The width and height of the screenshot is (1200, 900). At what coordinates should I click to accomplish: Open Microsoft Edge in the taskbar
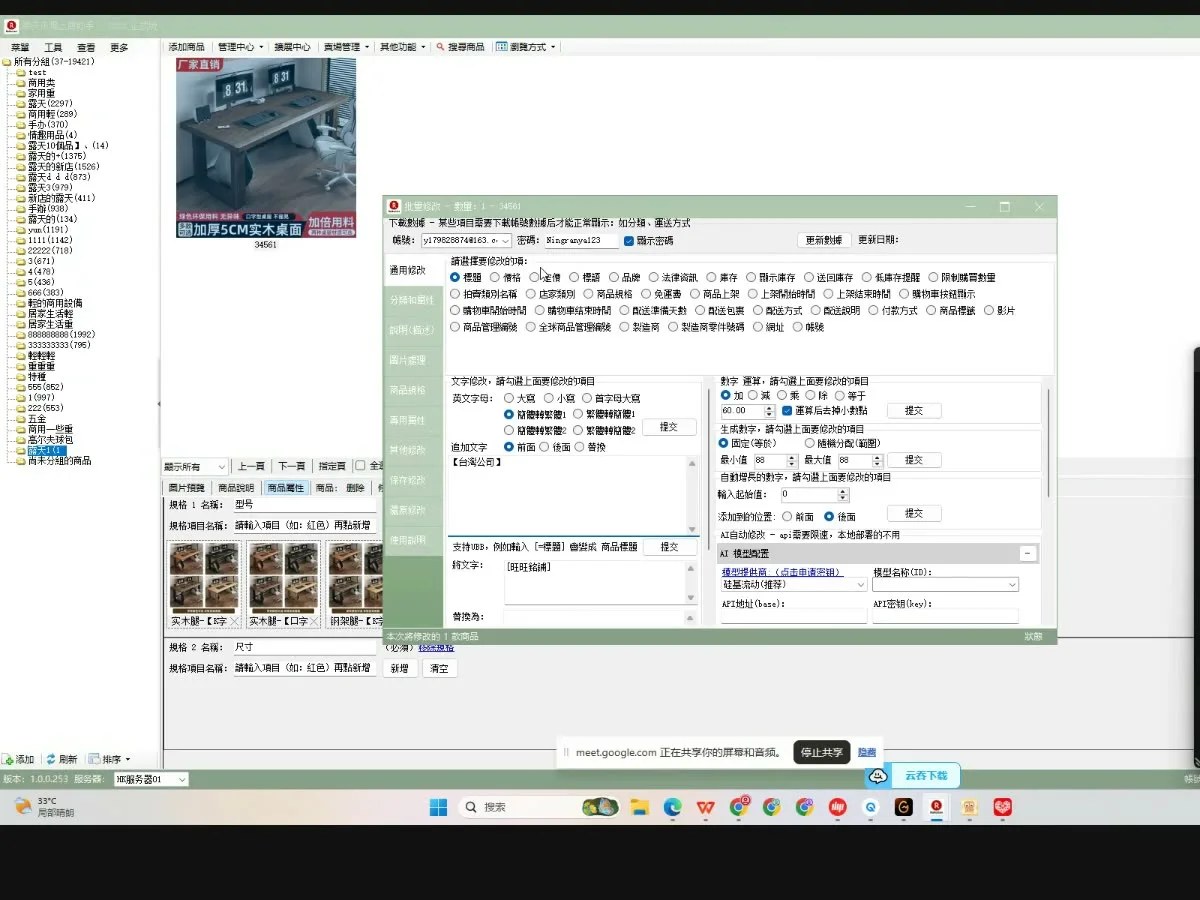point(672,807)
